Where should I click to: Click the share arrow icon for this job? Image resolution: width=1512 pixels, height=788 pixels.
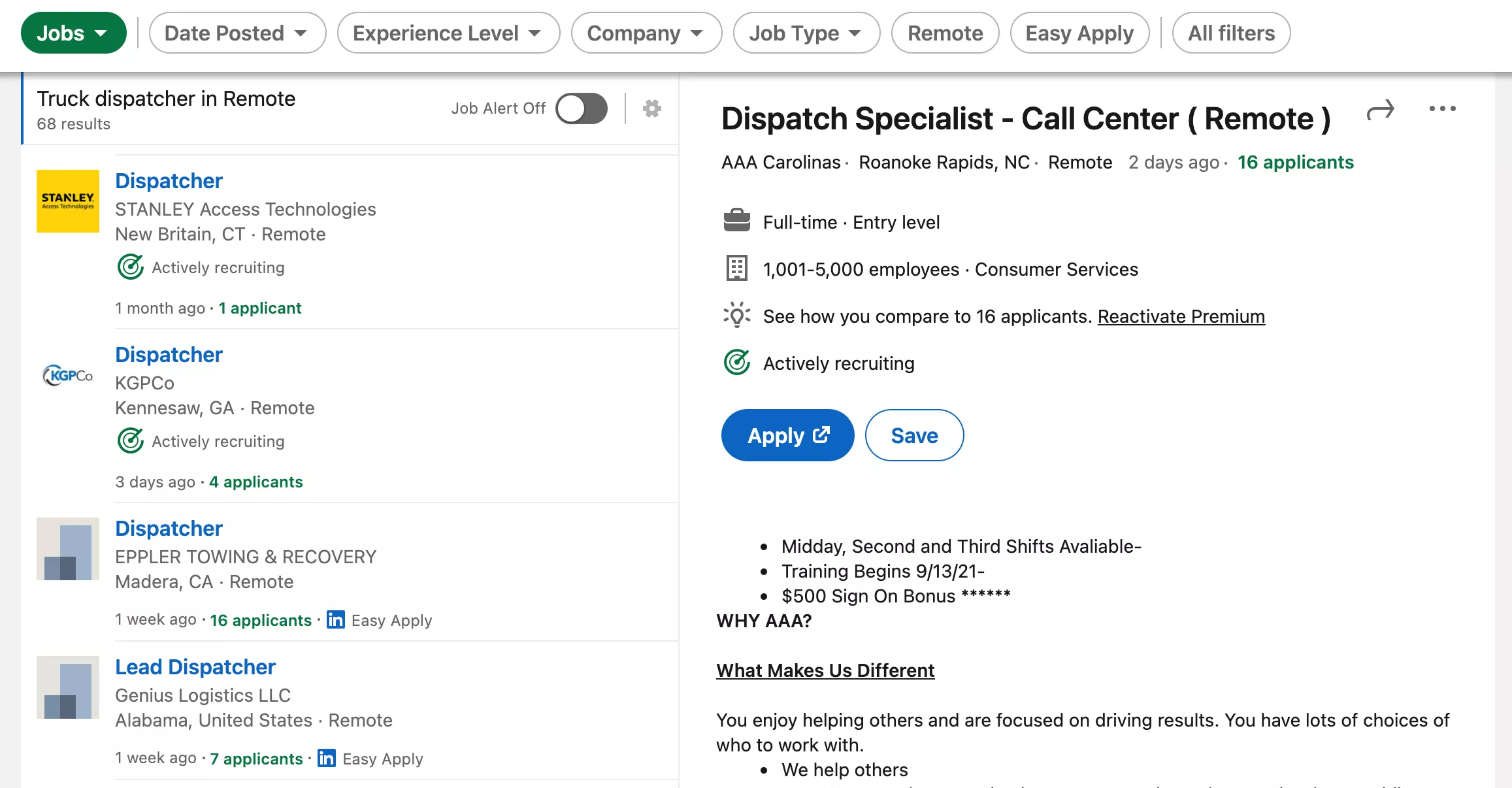coord(1380,110)
